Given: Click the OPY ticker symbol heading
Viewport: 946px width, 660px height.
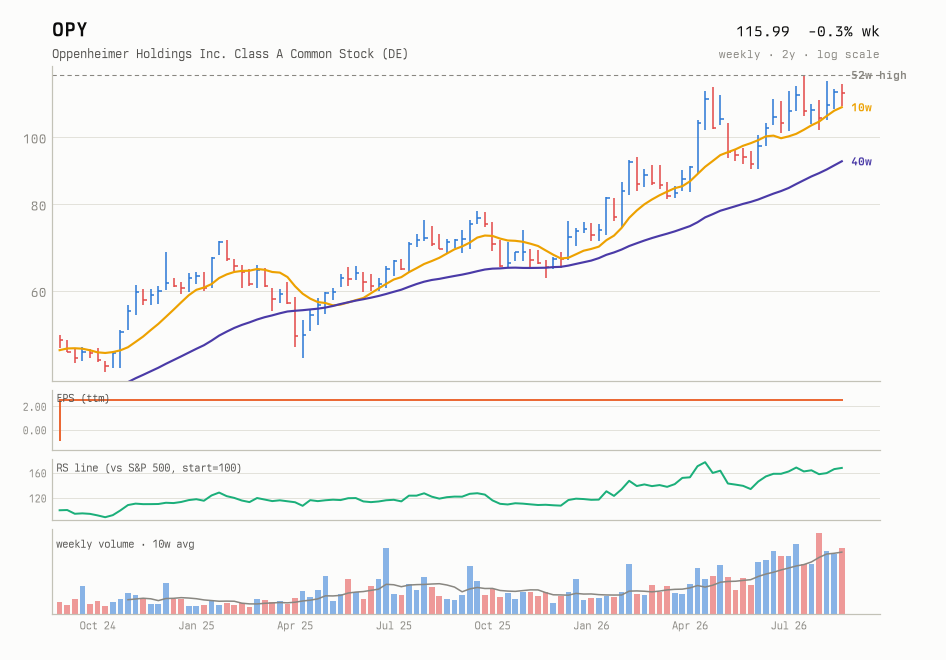Looking at the screenshot, I should click(x=69, y=30).
